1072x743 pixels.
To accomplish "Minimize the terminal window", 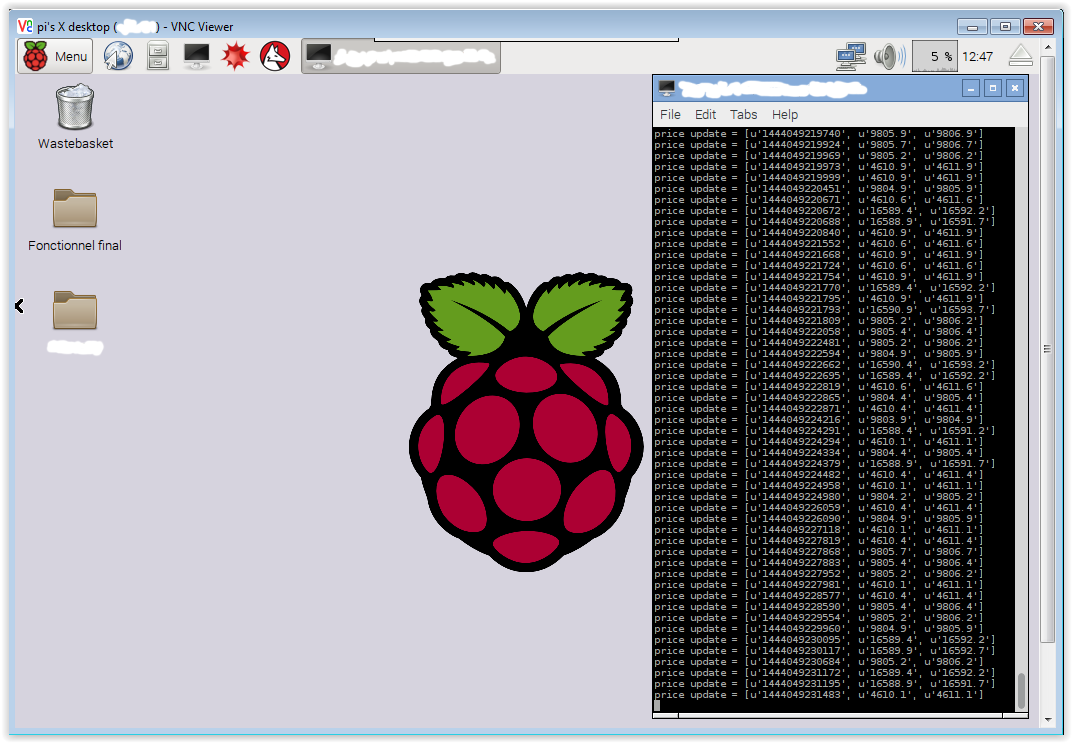I will pyautogui.click(x=971, y=88).
